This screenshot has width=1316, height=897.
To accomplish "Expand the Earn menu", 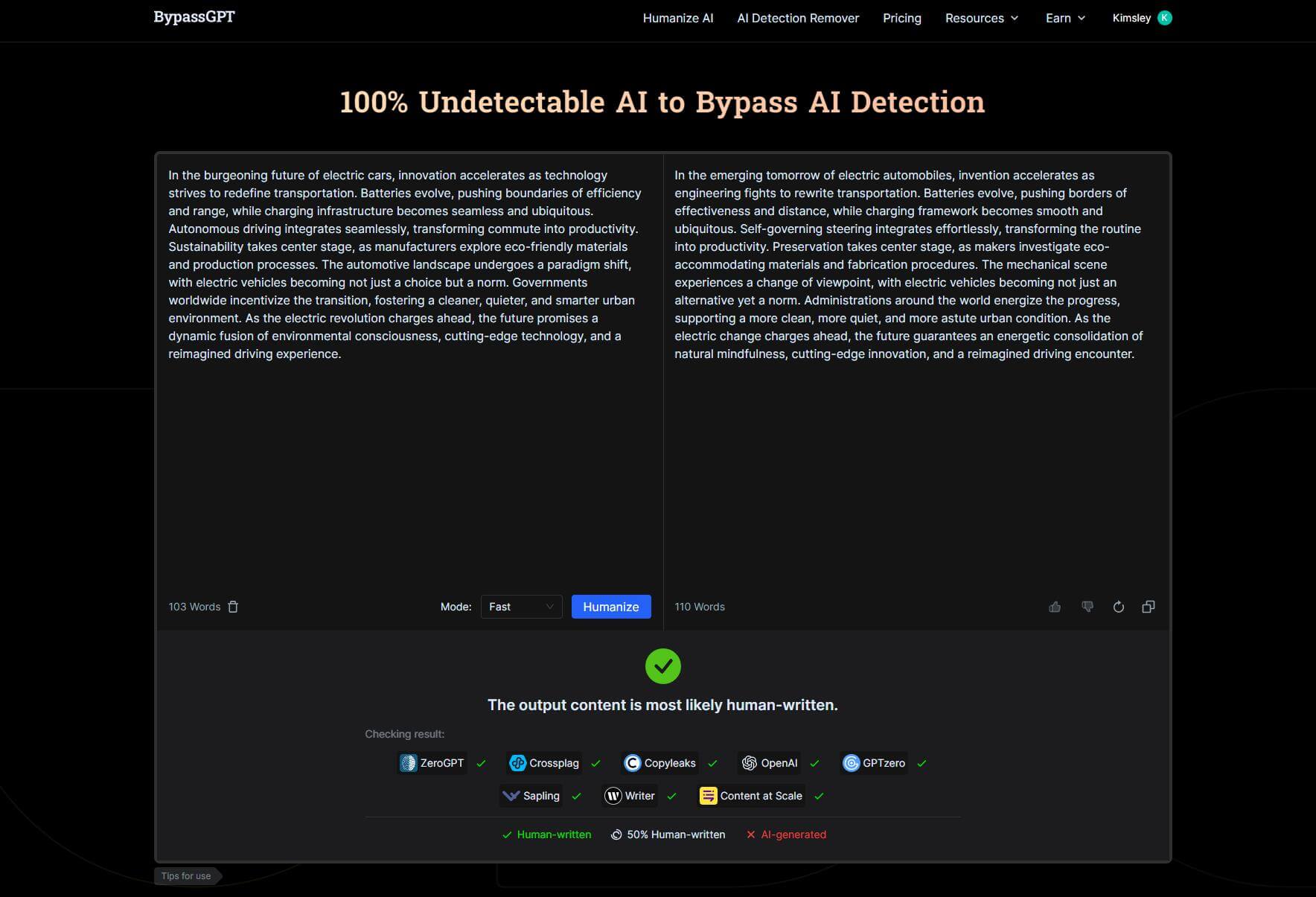I will [x=1065, y=18].
